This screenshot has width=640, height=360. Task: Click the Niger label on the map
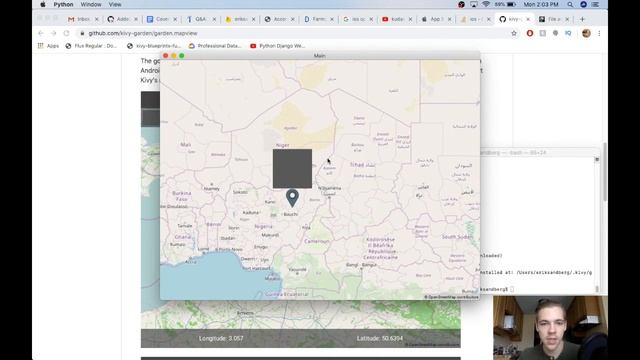tap(282, 145)
